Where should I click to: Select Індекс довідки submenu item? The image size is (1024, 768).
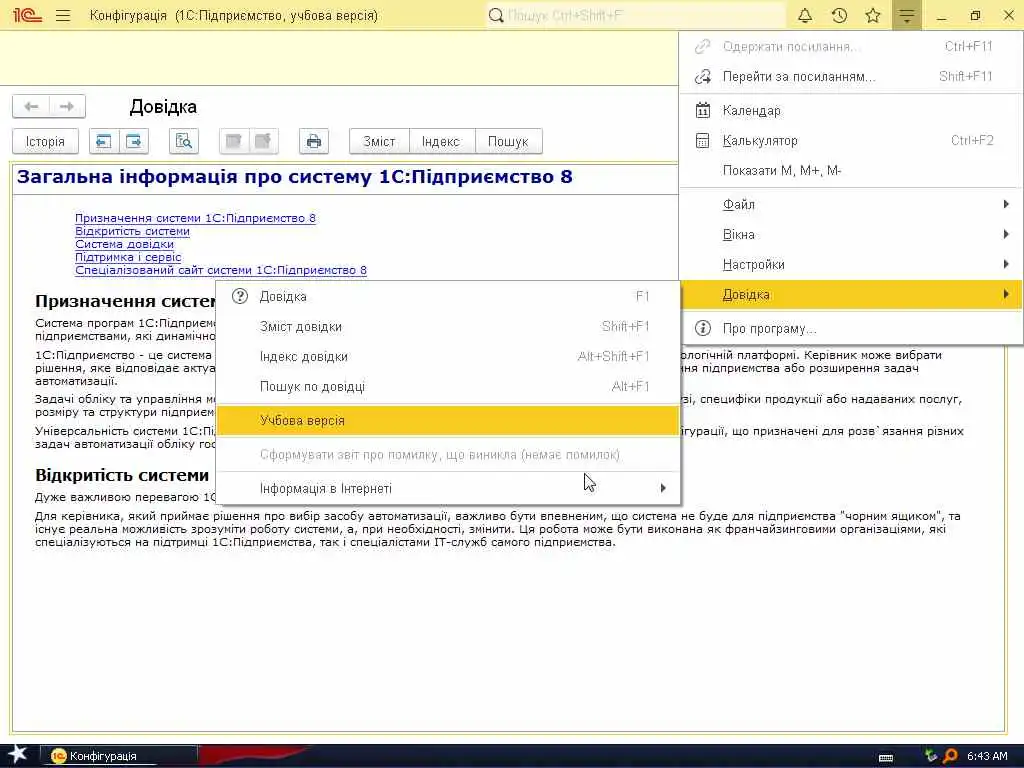[x=448, y=357]
